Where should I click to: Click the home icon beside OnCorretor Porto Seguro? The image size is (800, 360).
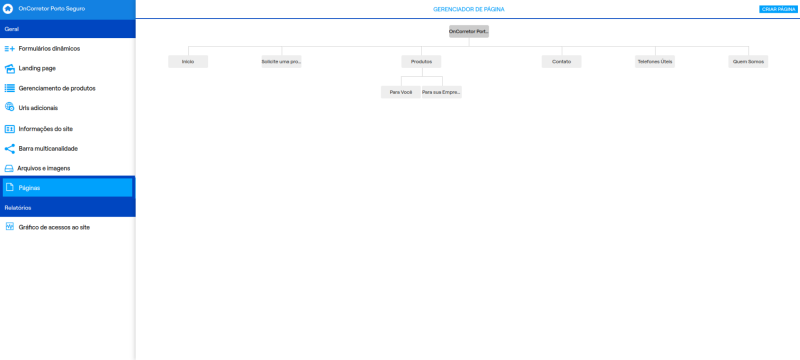point(8,9)
